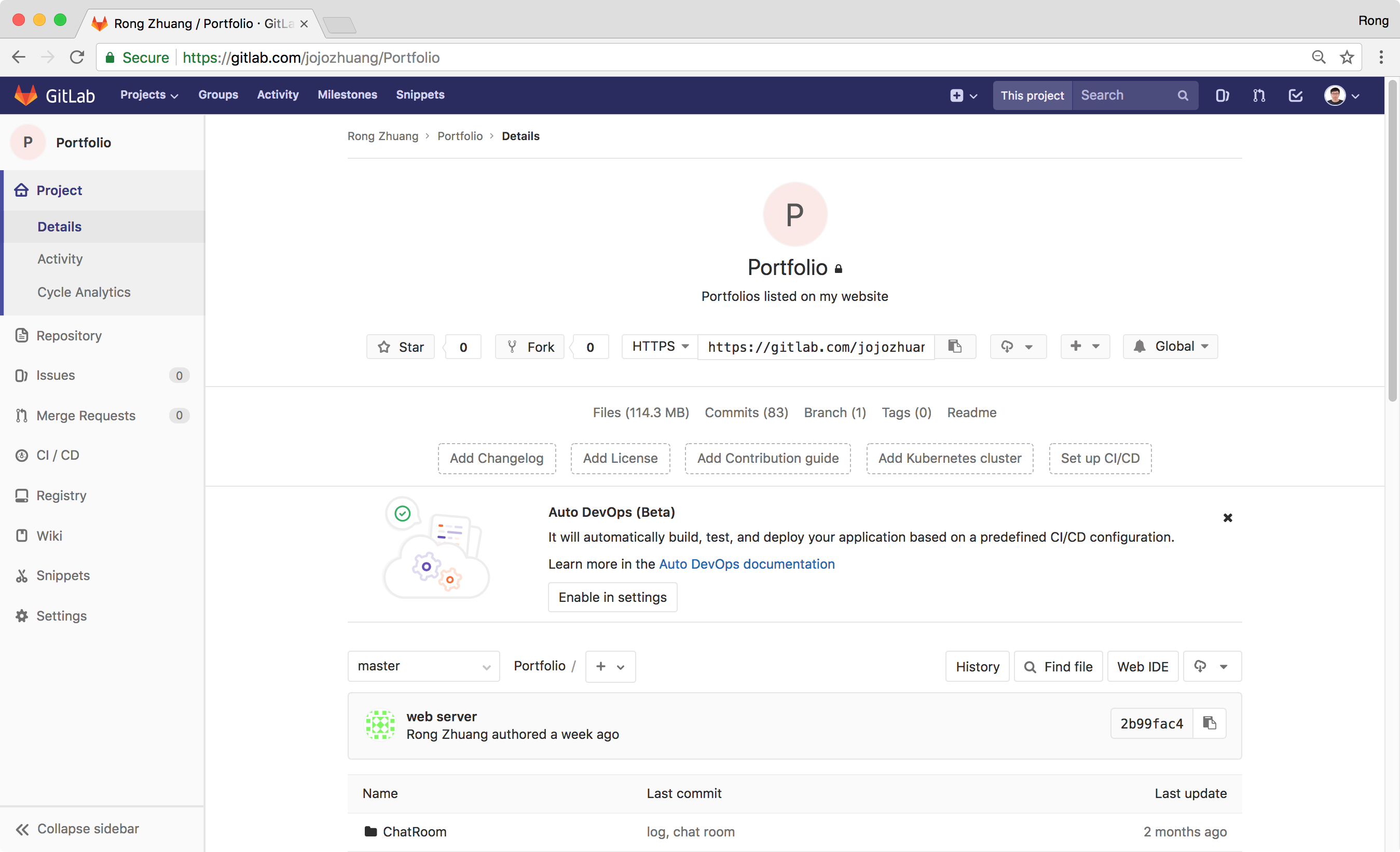Screen dimensions: 1400x852
Task: Open the Issues icon in top navbar
Action: [1222, 95]
